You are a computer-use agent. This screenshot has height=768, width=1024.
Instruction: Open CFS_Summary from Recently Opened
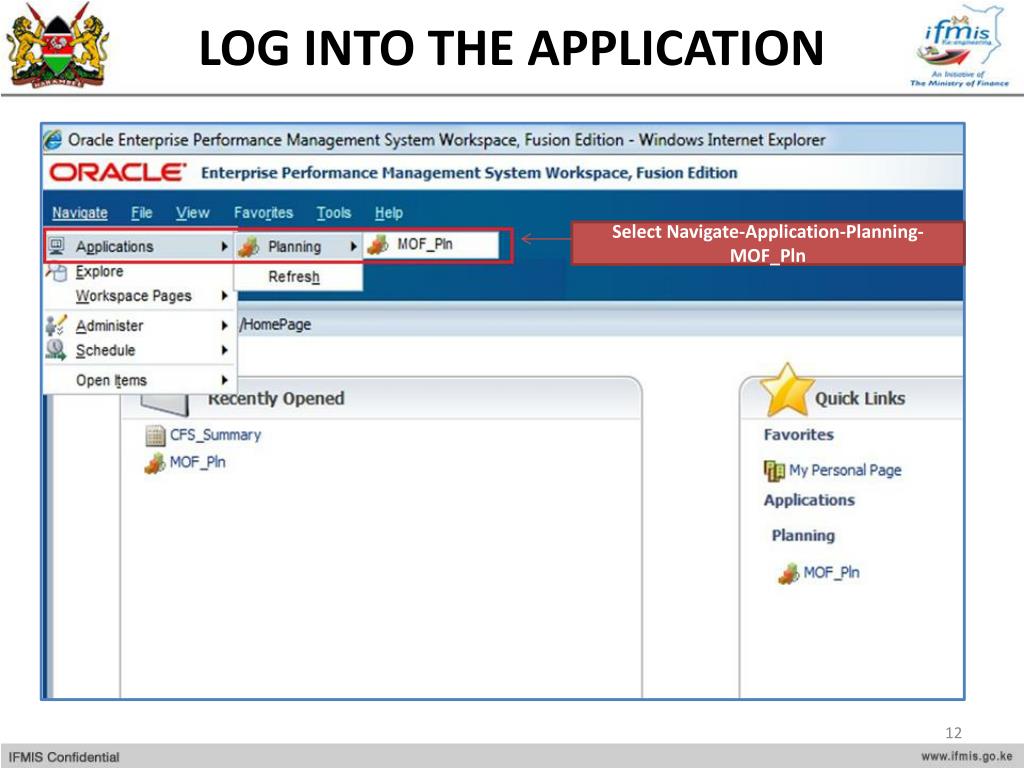coord(215,435)
